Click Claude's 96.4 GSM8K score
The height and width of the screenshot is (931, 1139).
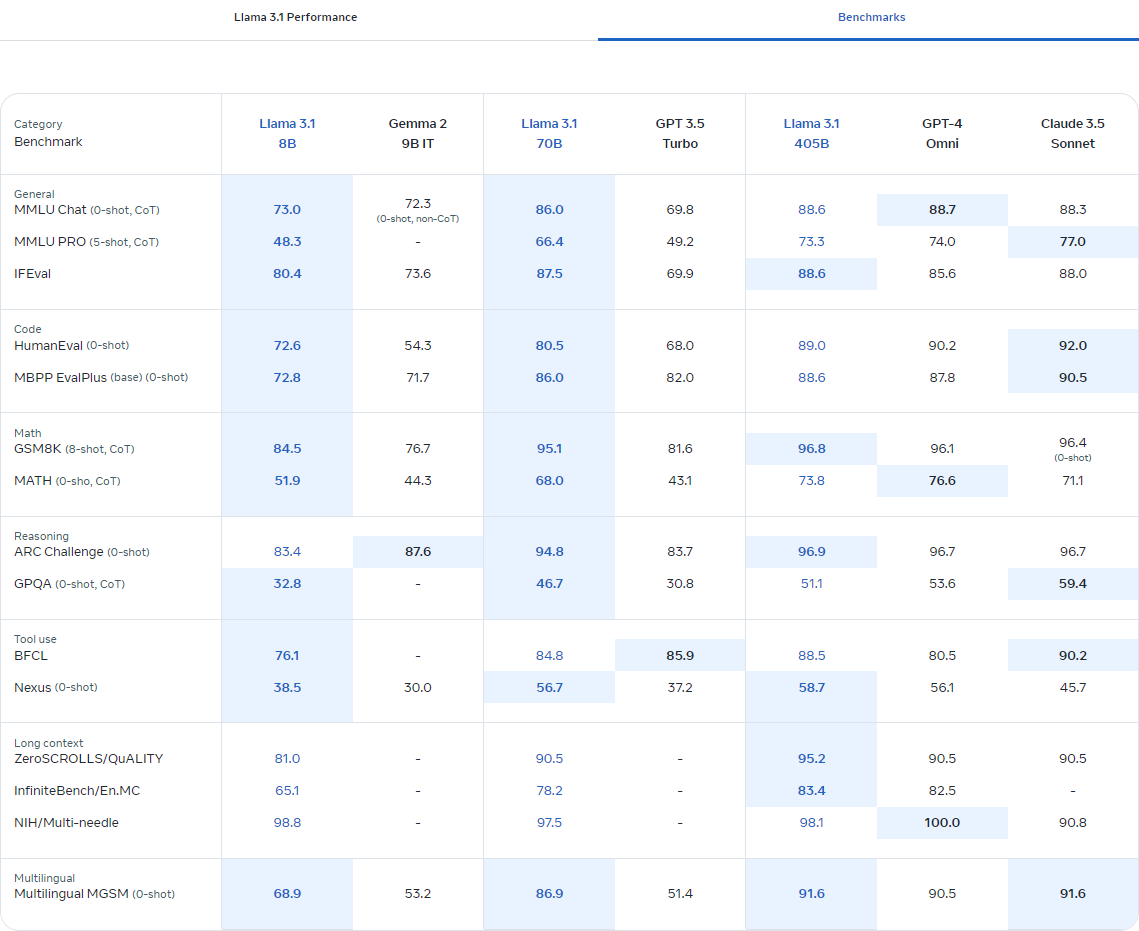pos(1072,442)
